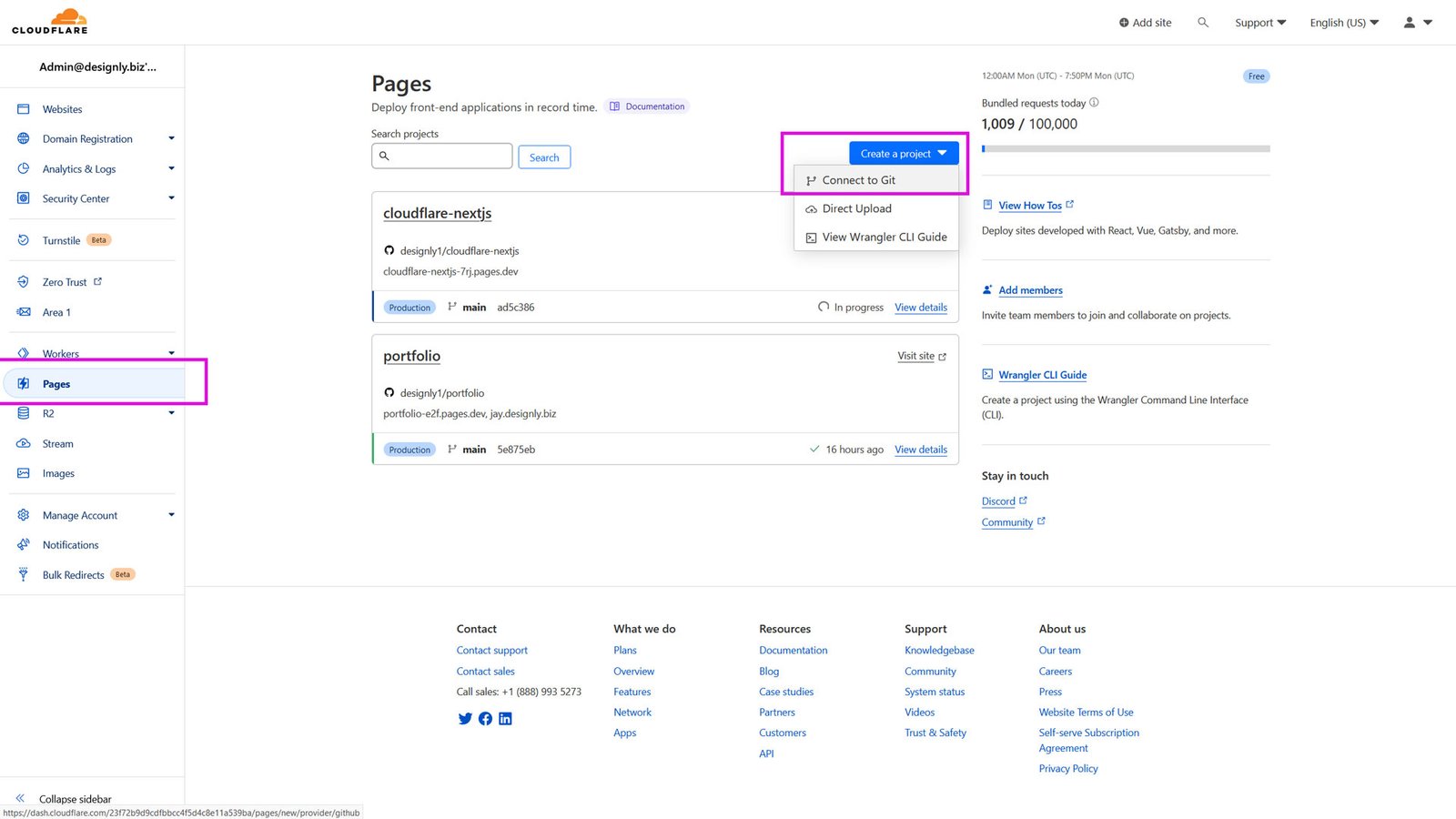Click the Twitter icon in the footer
The image size is (1456, 819).
point(465,718)
